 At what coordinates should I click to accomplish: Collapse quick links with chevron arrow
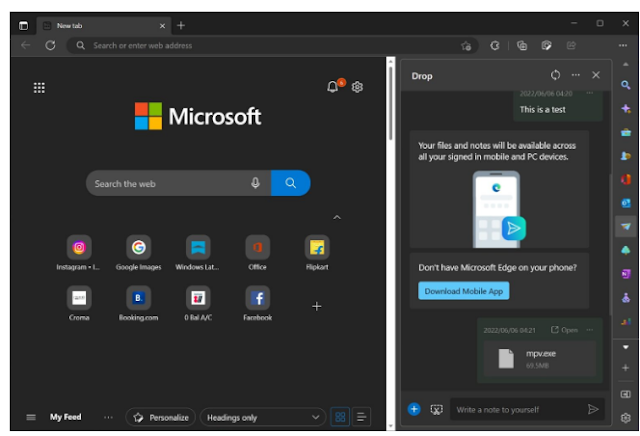(x=337, y=217)
